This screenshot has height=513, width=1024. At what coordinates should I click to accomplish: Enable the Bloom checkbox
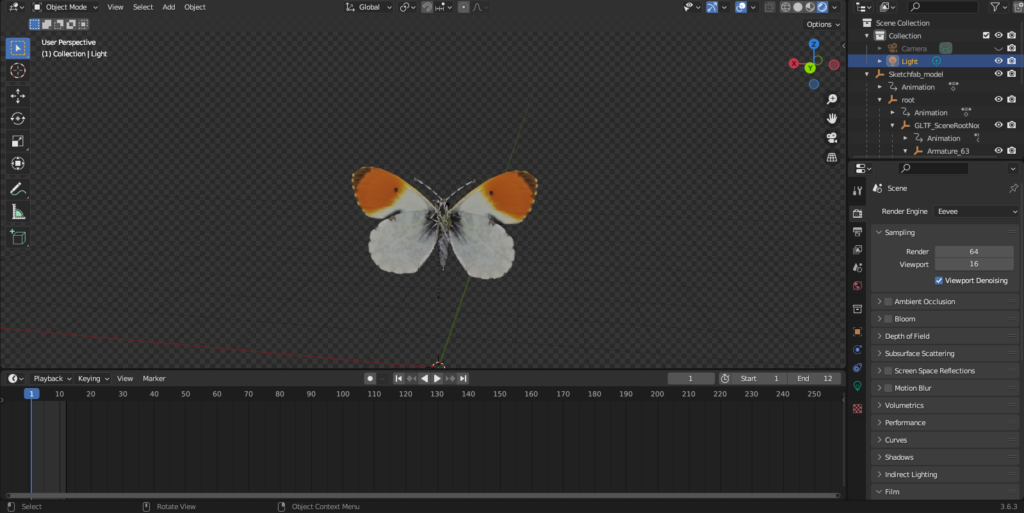pos(888,319)
